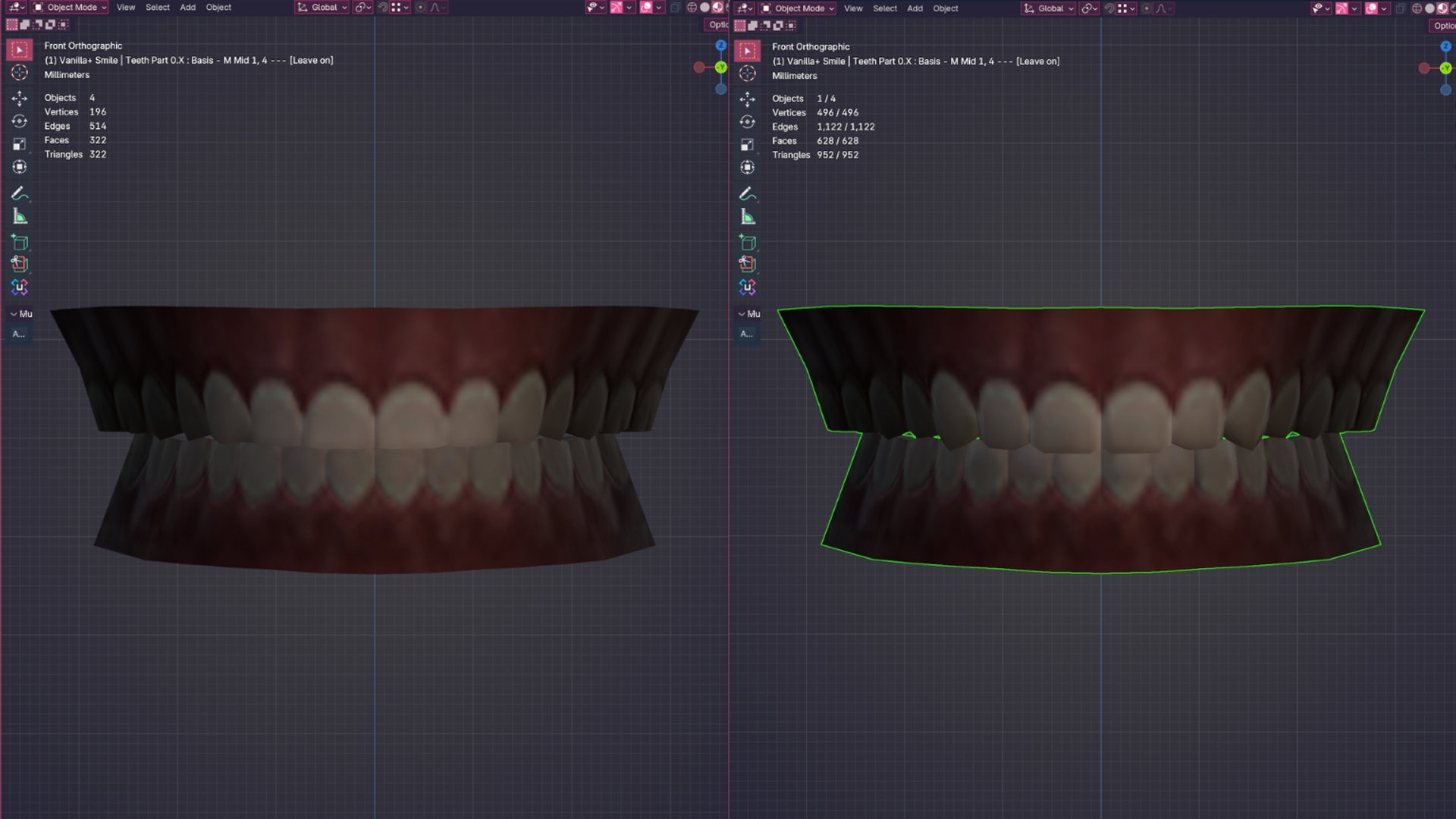Activate the Annotate tool in left viewport
The height and width of the screenshot is (819, 1456).
(x=20, y=193)
